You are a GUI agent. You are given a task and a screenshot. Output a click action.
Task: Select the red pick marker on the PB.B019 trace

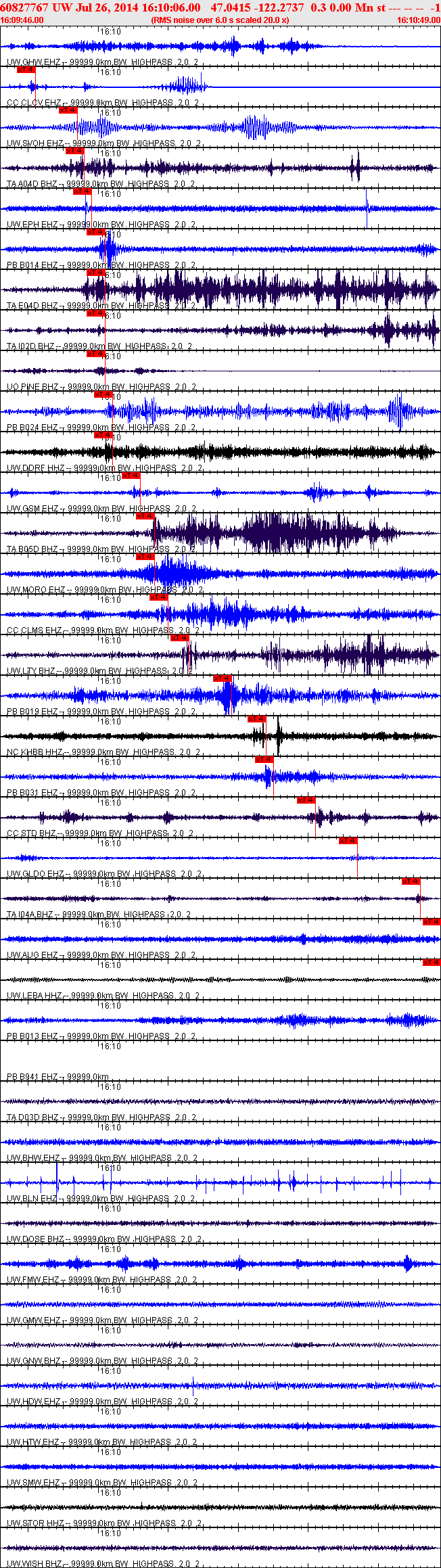[x=223, y=678]
